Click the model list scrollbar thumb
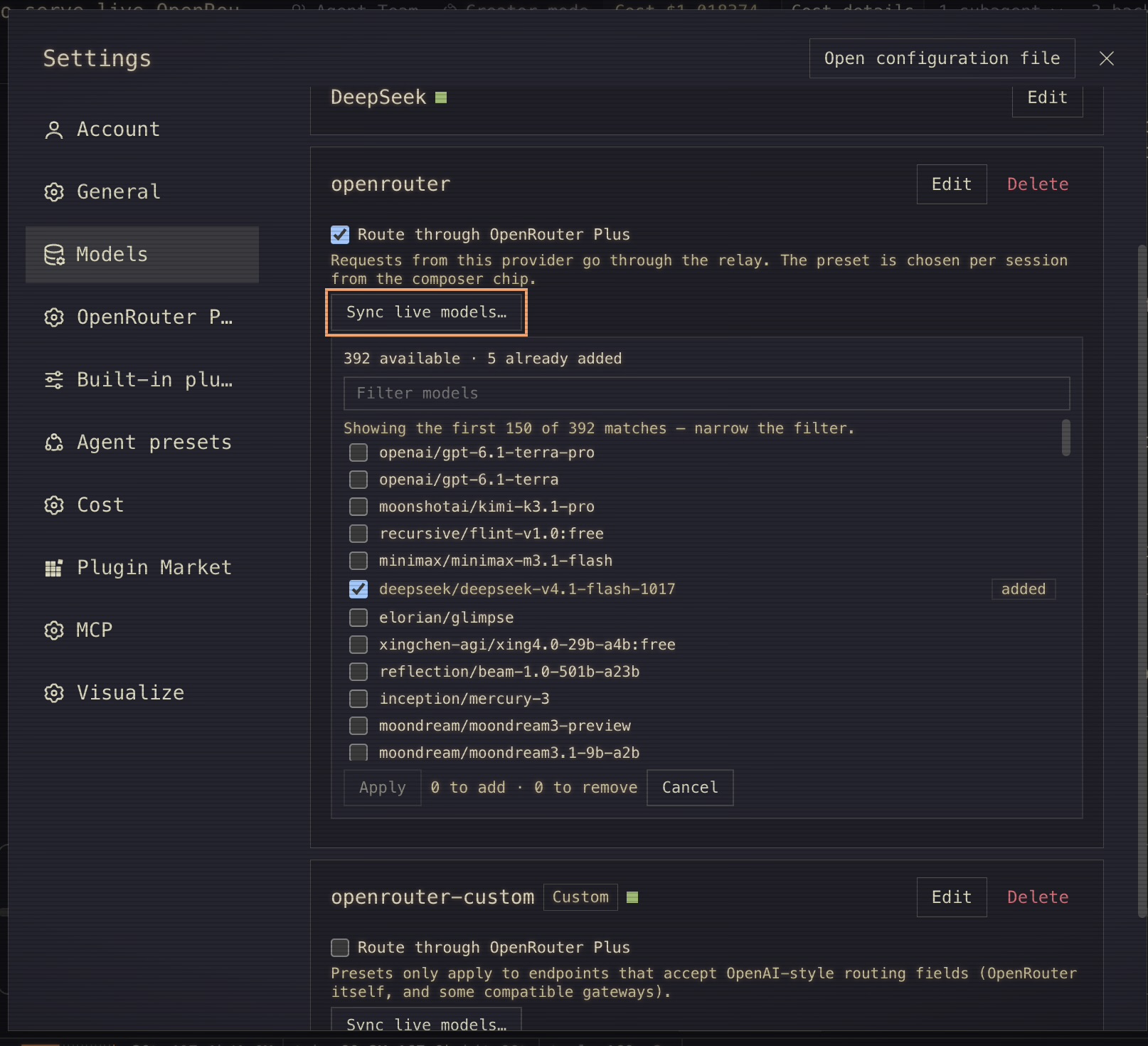Screen dimensions: 1148x1046 pos(1065,437)
